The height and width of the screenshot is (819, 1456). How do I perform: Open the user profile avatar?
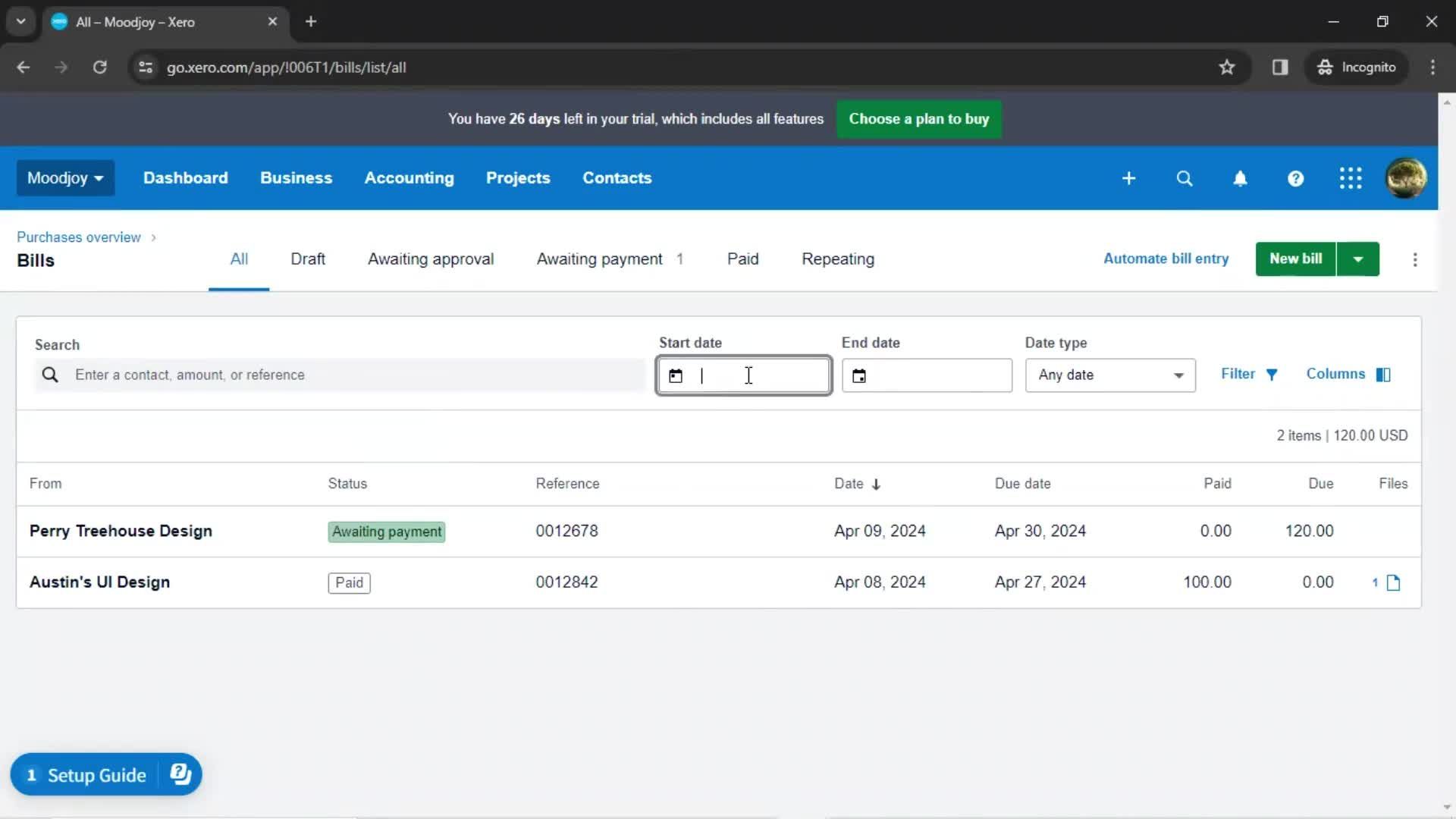[1406, 178]
